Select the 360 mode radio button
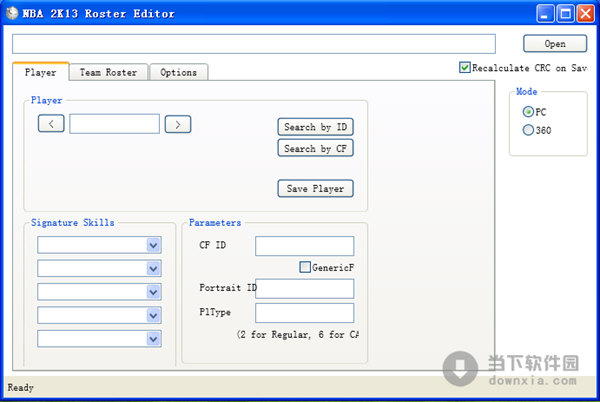Viewport: 600px width, 402px height. pos(528,130)
